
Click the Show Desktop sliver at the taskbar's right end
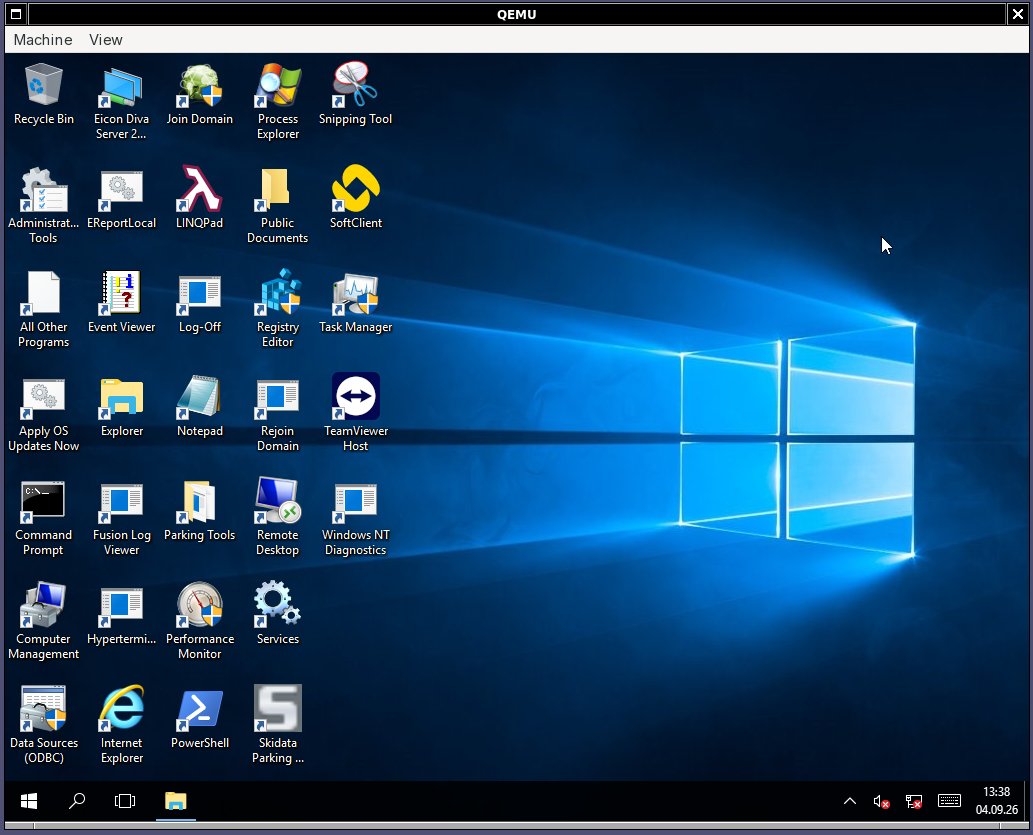[x=1026, y=801]
